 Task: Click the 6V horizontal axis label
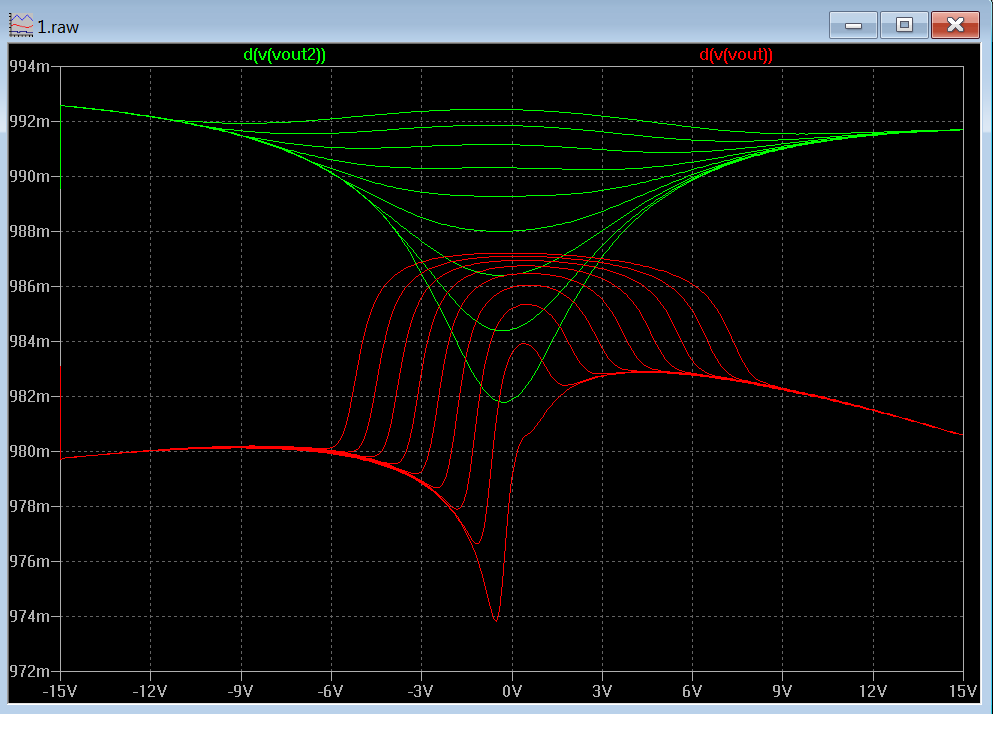point(692,691)
